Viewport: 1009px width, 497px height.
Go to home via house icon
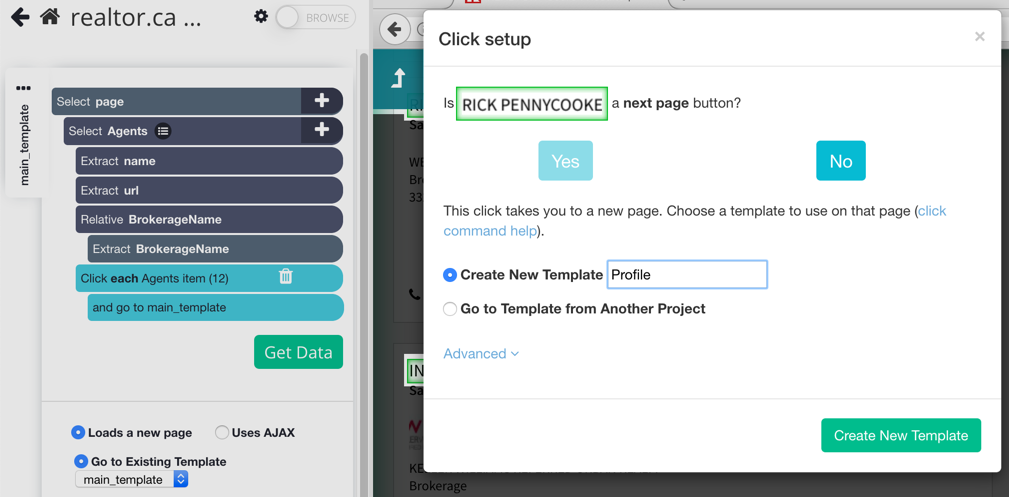(50, 17)
